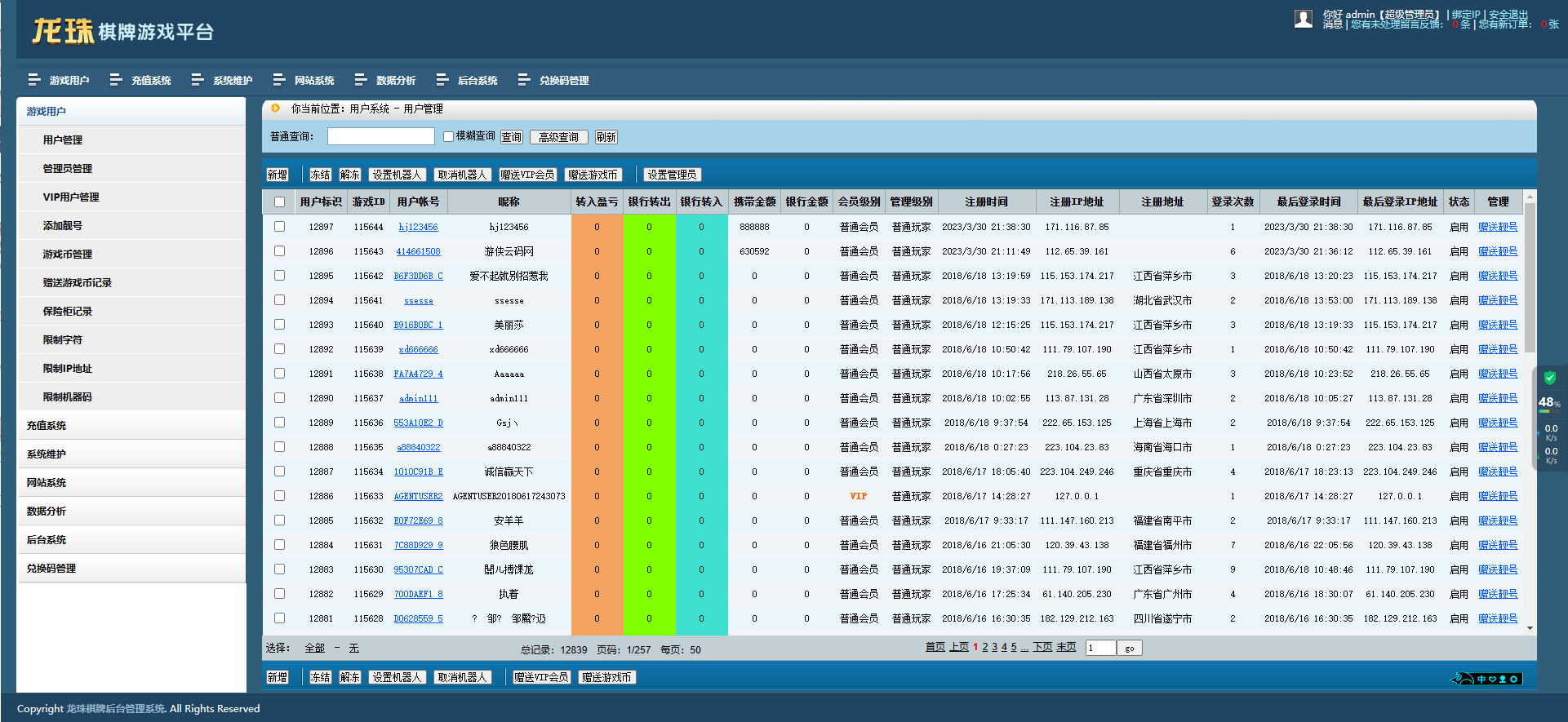Viewport: 1568px width, 722px height.
Task: Click 赠送靓号 for user 12897
Action: (x=1498, y=227)
